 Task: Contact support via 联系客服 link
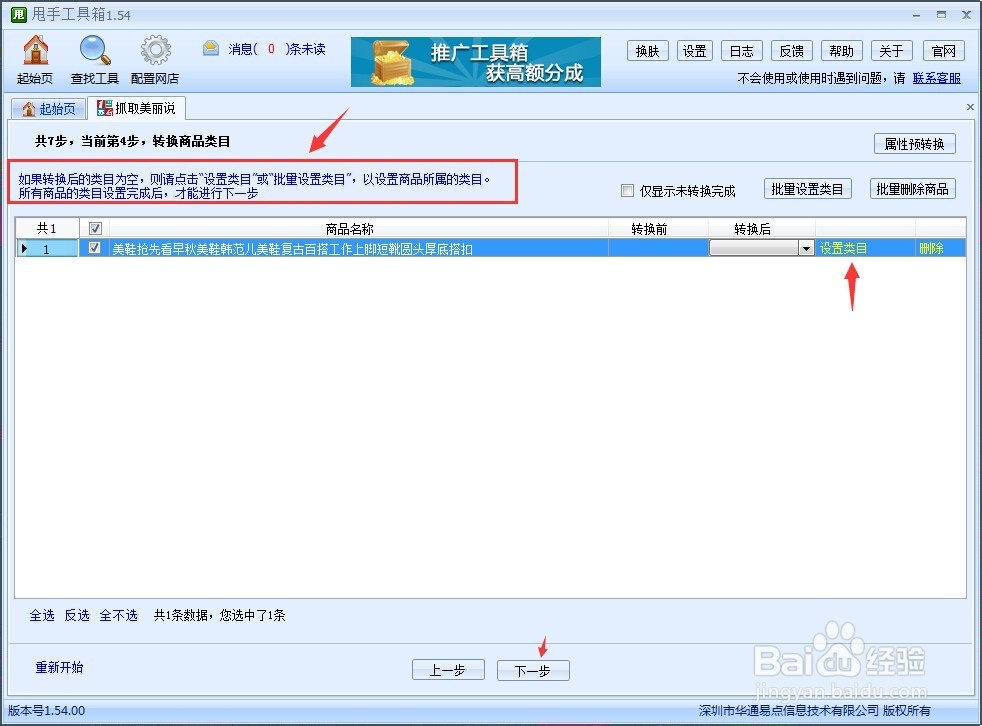938,77
